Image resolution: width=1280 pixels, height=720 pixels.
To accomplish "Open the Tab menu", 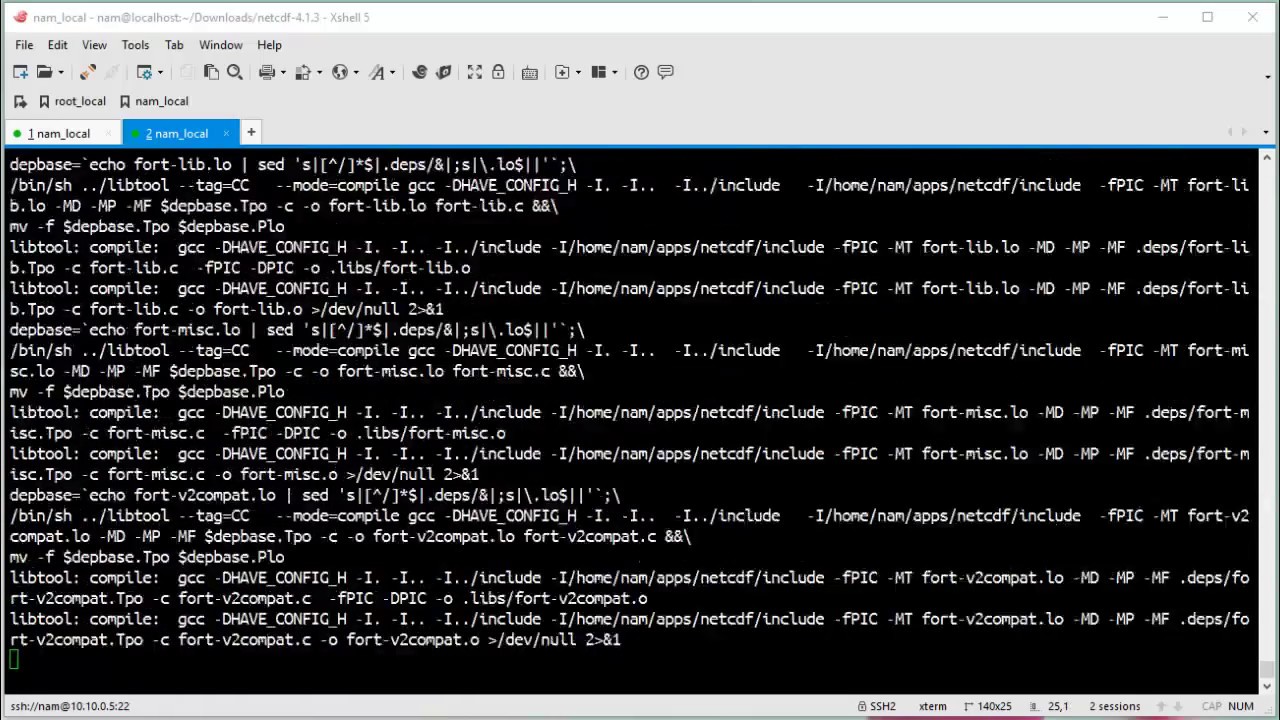I will [x=174, y=45].
